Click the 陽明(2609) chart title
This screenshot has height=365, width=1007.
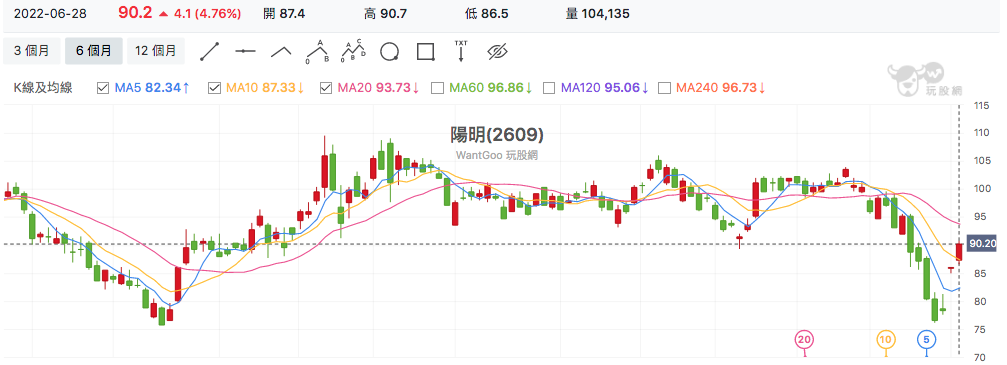[x=497, y=134]
